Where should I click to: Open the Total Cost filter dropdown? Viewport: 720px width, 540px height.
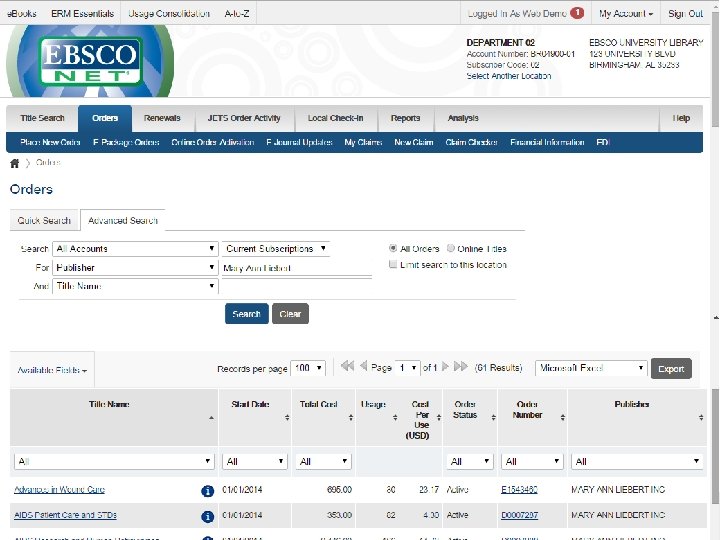coord(323,461)
